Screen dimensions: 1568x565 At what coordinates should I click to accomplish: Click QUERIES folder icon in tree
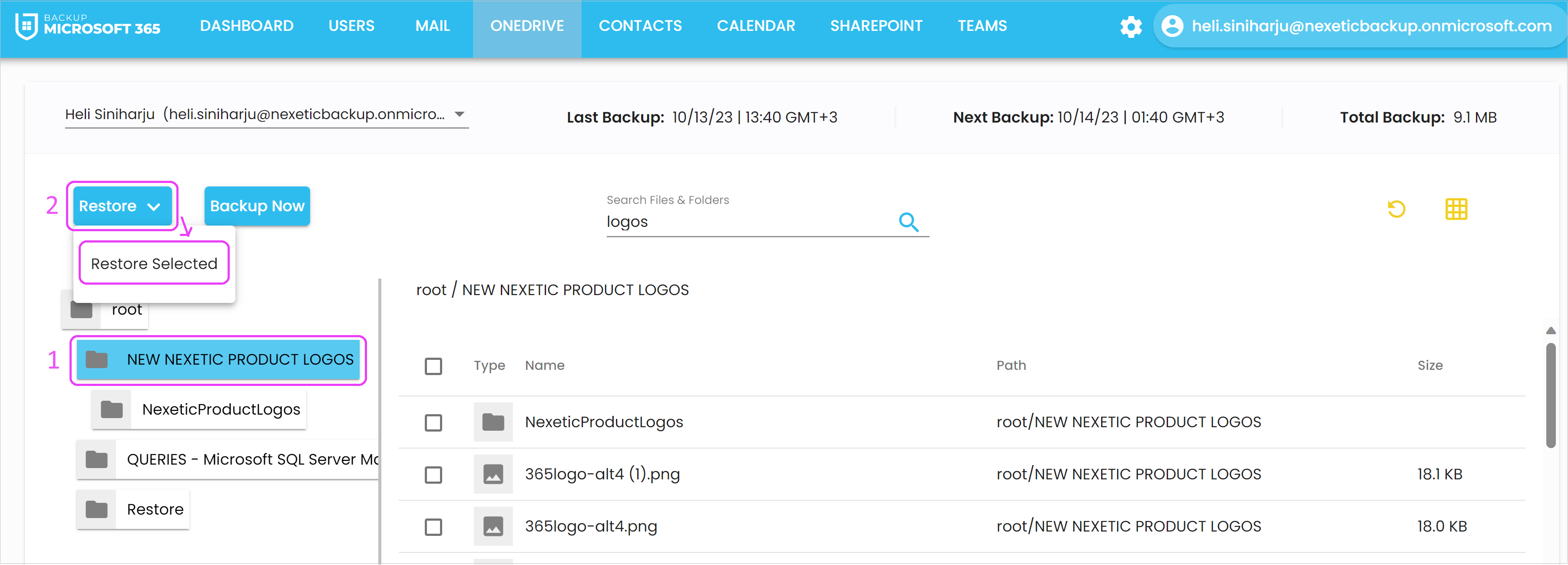pyautogui.click(x=97, y=460)
